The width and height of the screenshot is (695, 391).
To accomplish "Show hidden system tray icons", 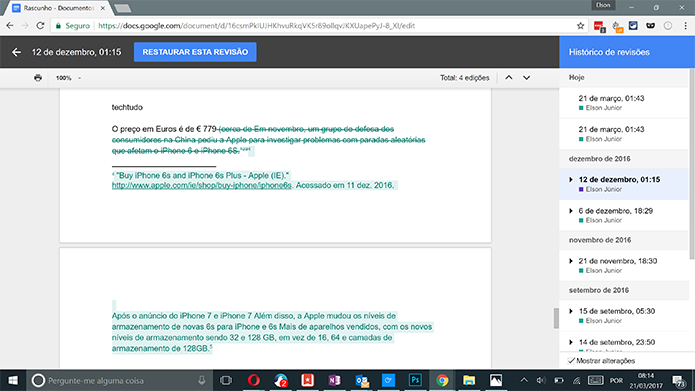I will click(524, 380).
